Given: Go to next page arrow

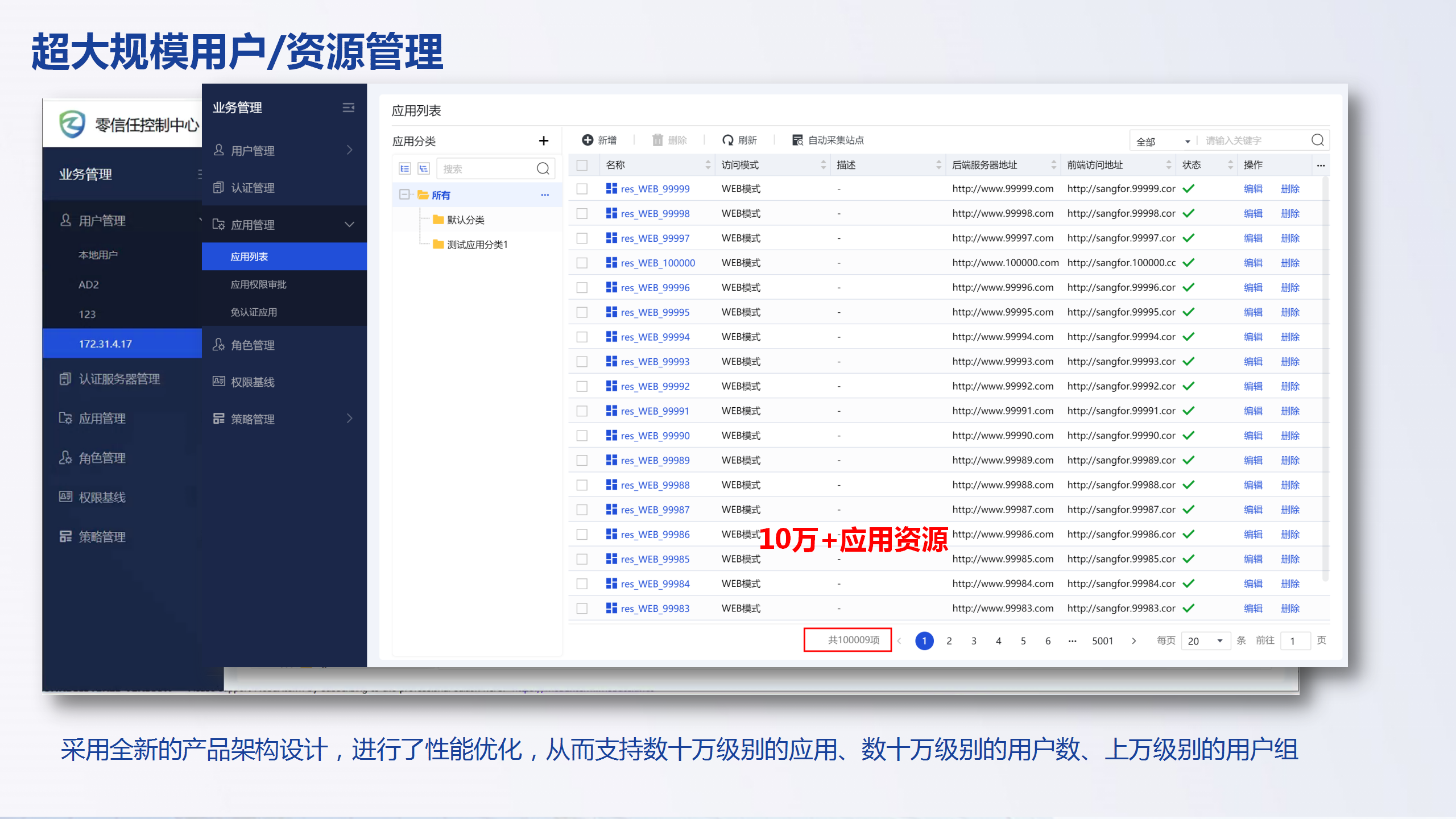Looking at the screenshot, I should tap(1134, 640).
